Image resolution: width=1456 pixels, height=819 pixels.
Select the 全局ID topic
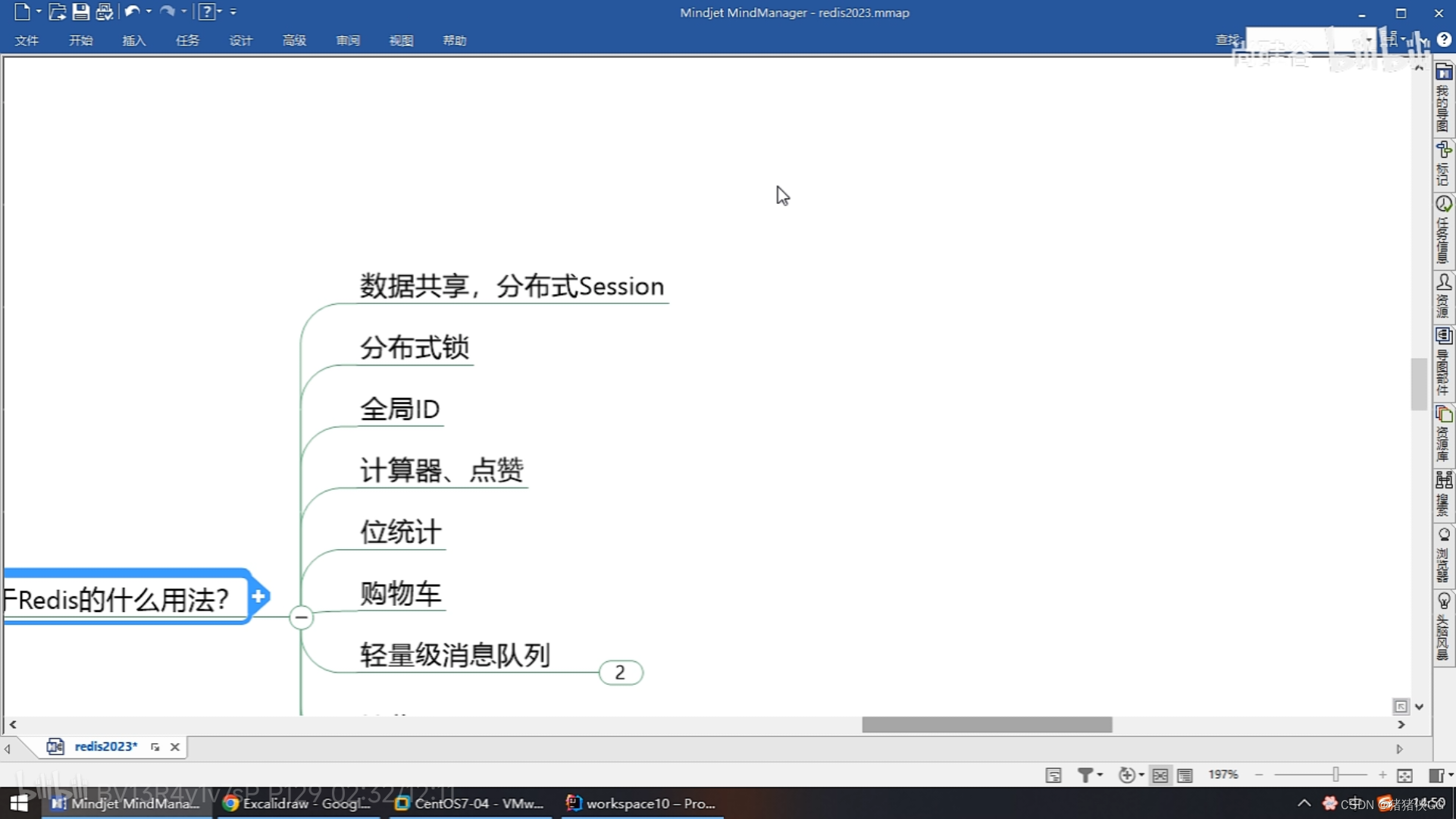point(399,409)
